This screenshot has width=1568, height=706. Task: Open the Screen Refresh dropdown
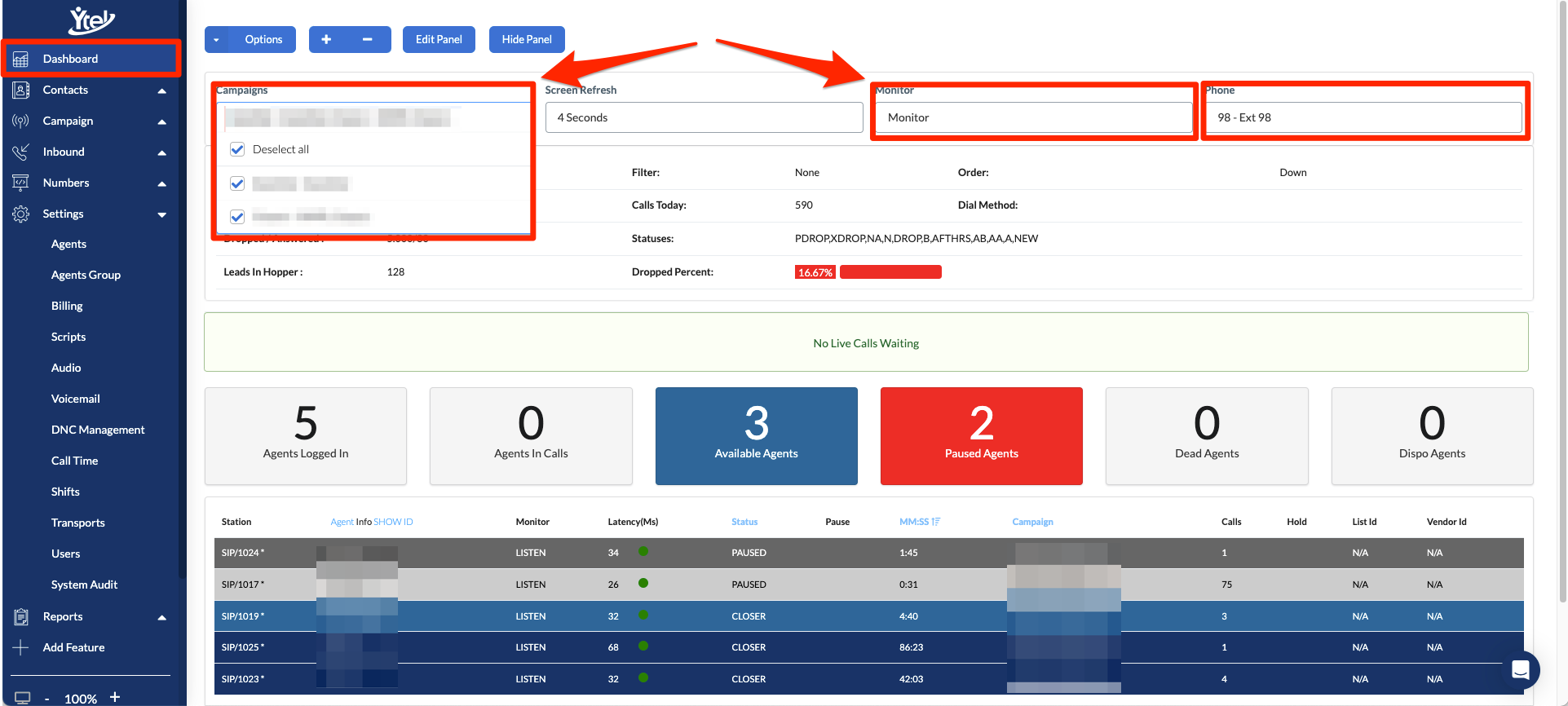(704, 117)
